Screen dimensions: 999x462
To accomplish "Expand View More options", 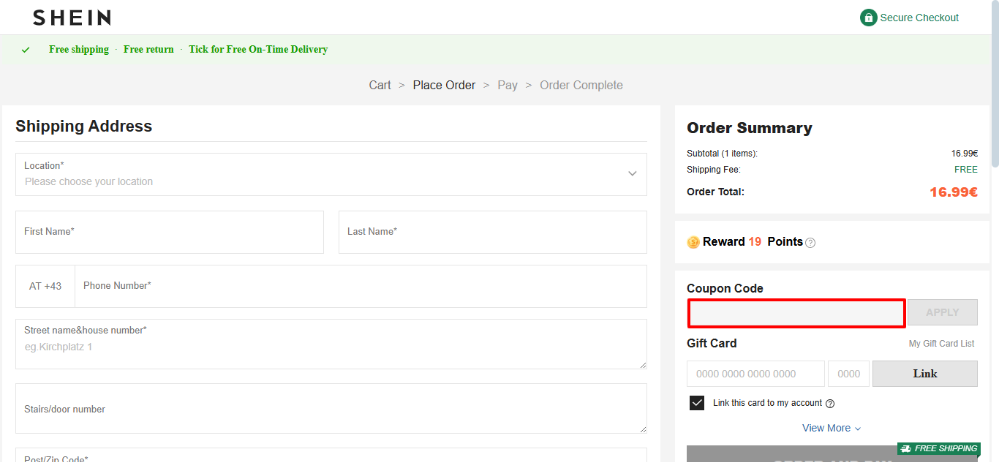I will (x=831, y=428).
